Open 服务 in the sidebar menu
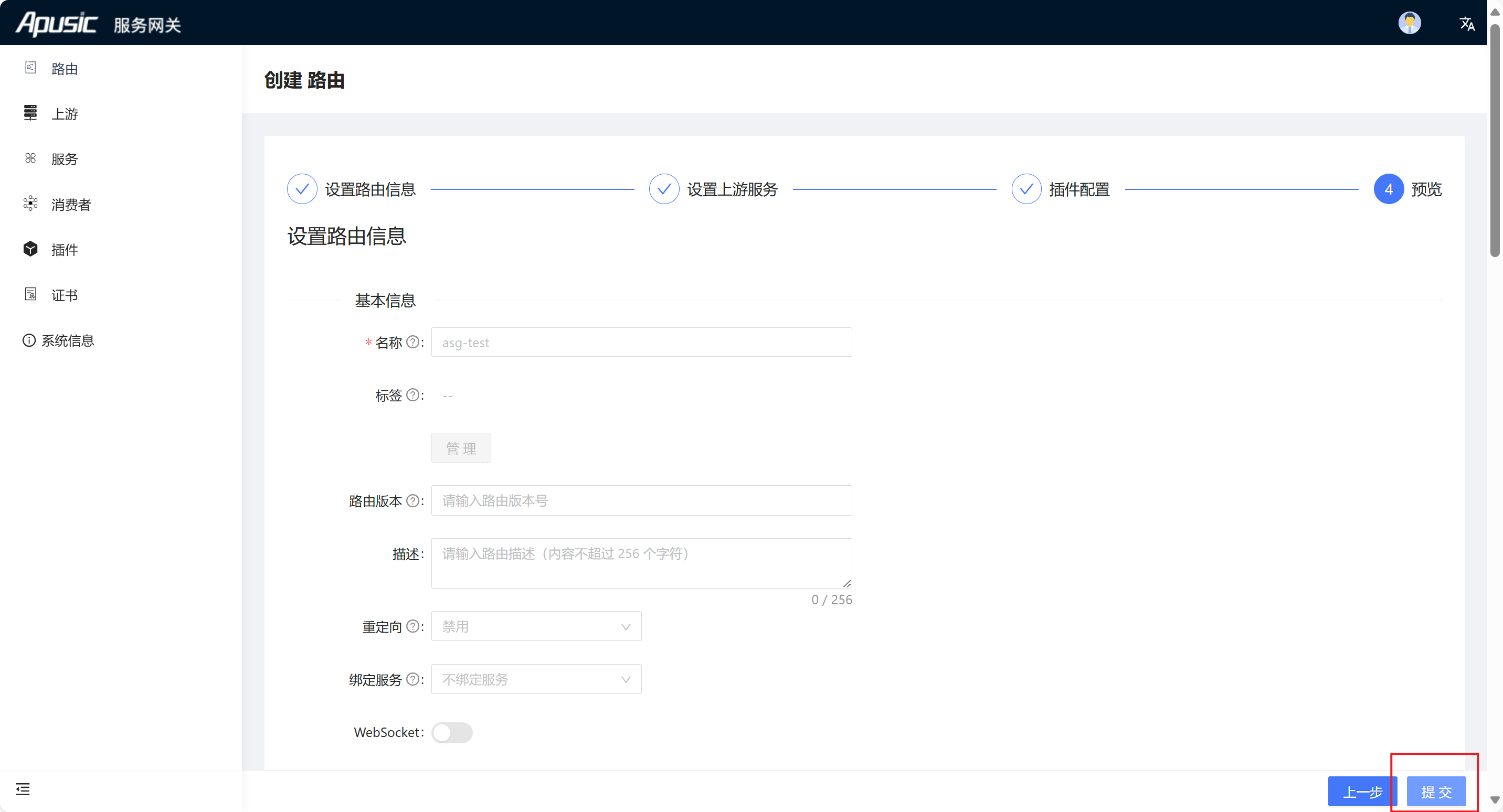1503x812 pixels. coord(65,159)
